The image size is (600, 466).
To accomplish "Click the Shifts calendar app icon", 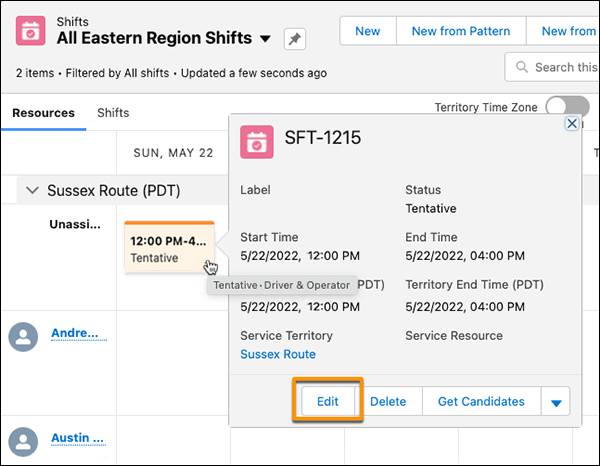I will pos(31,31).
